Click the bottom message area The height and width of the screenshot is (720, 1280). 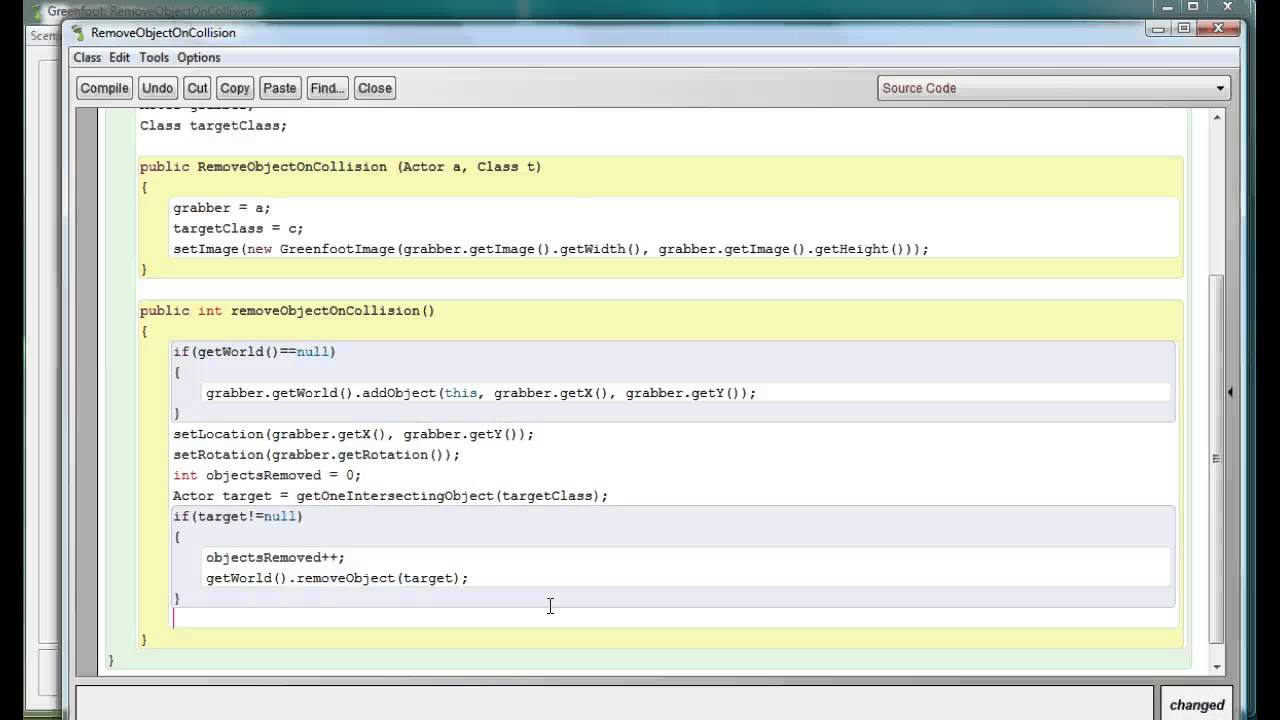click(614, 704)
